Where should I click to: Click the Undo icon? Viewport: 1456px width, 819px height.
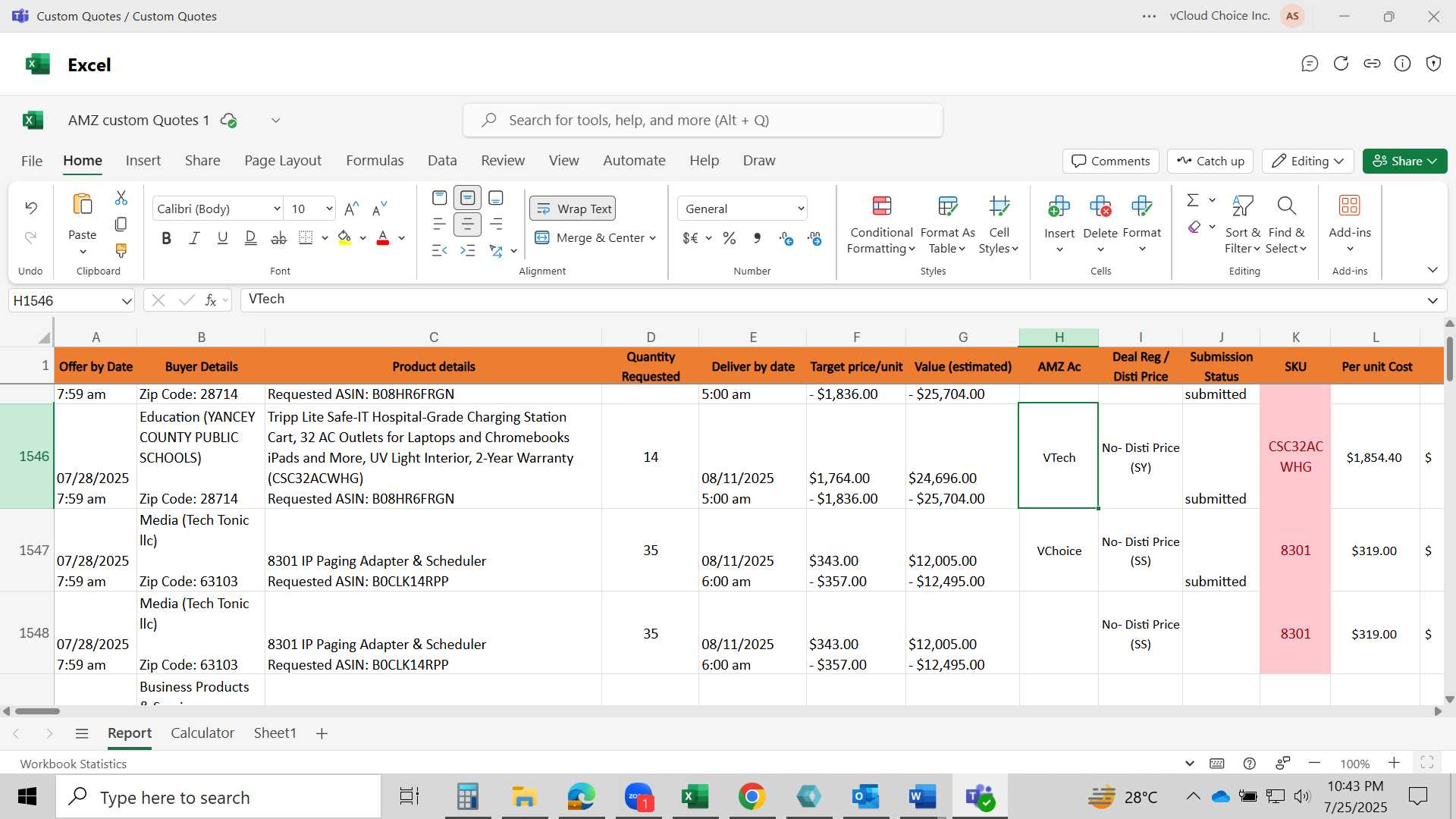(31, 207)
